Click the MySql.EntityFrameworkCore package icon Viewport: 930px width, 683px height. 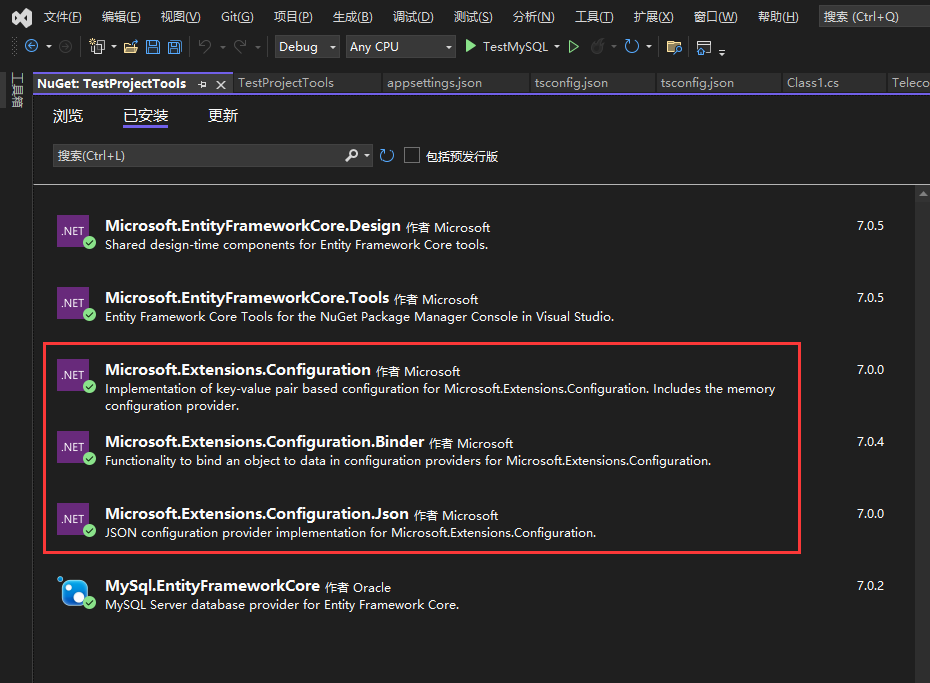click(74, 592)
